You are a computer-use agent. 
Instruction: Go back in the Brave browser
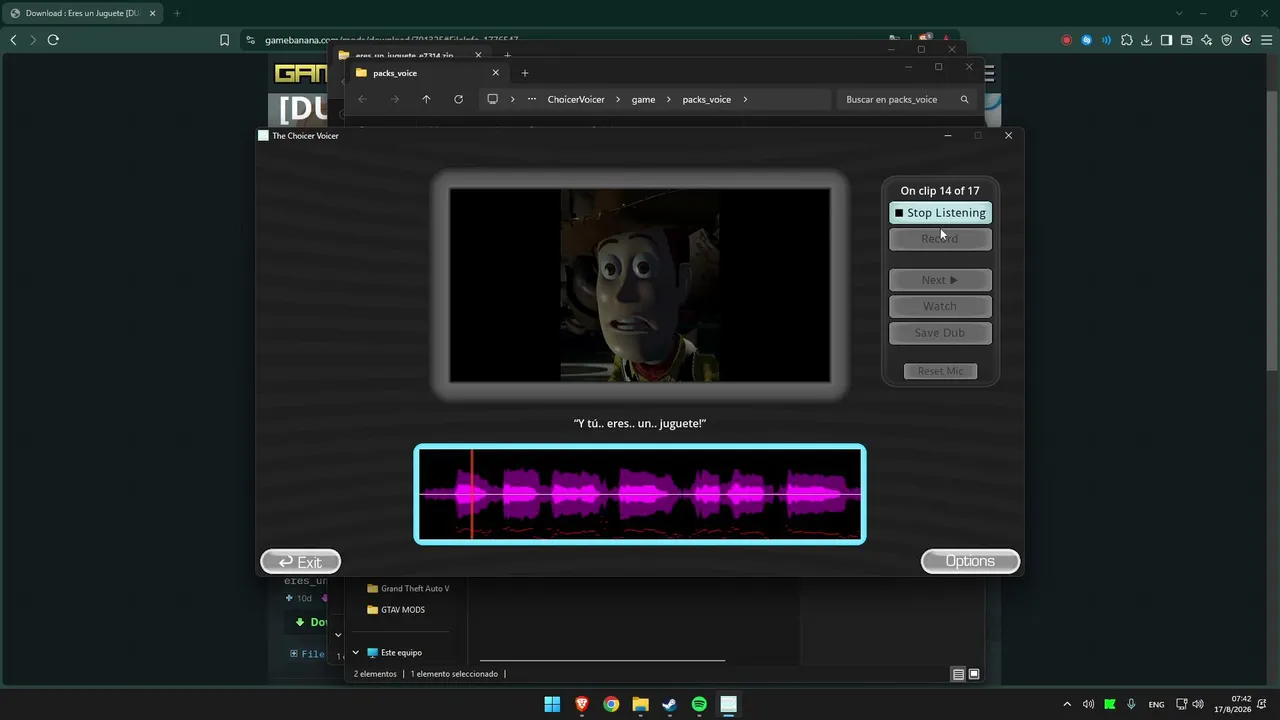(13, 40)
